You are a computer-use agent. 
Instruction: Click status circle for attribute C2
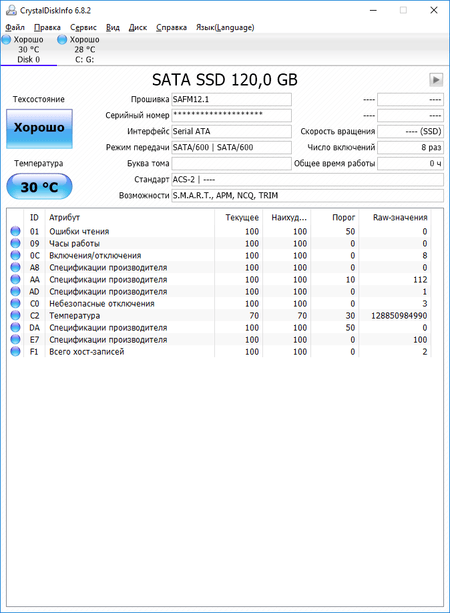point(15,315)
